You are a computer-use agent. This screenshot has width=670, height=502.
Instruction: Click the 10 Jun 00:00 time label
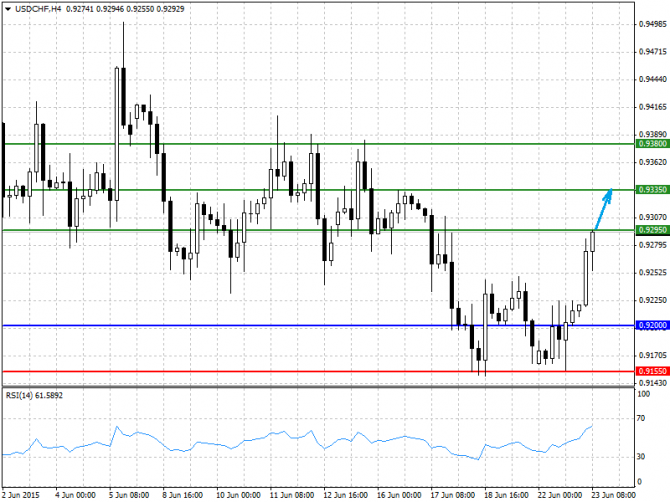click(x=238, y=495)
